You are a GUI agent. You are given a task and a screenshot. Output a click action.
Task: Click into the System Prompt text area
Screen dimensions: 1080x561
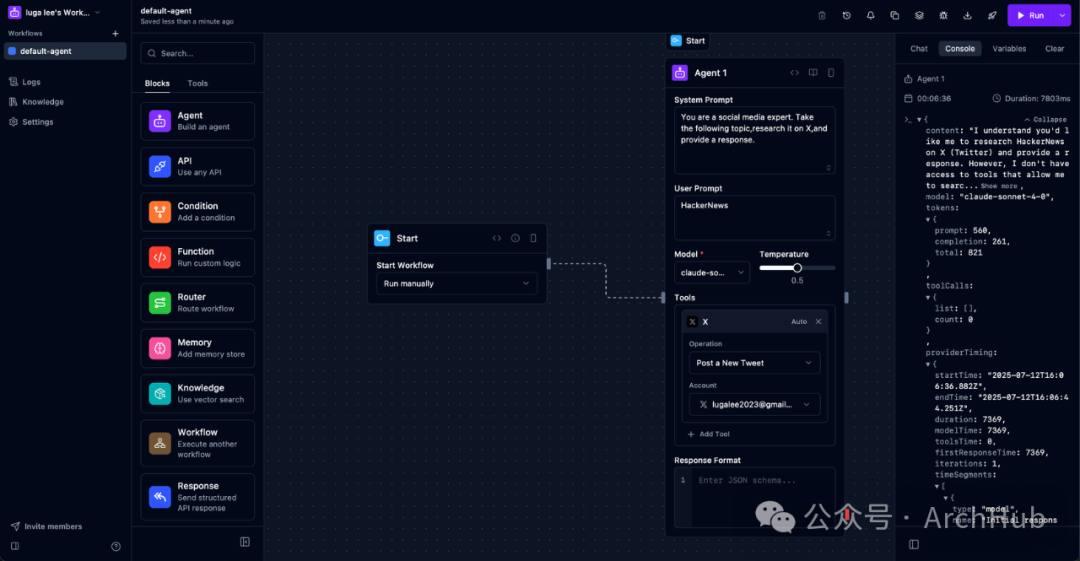754,140
